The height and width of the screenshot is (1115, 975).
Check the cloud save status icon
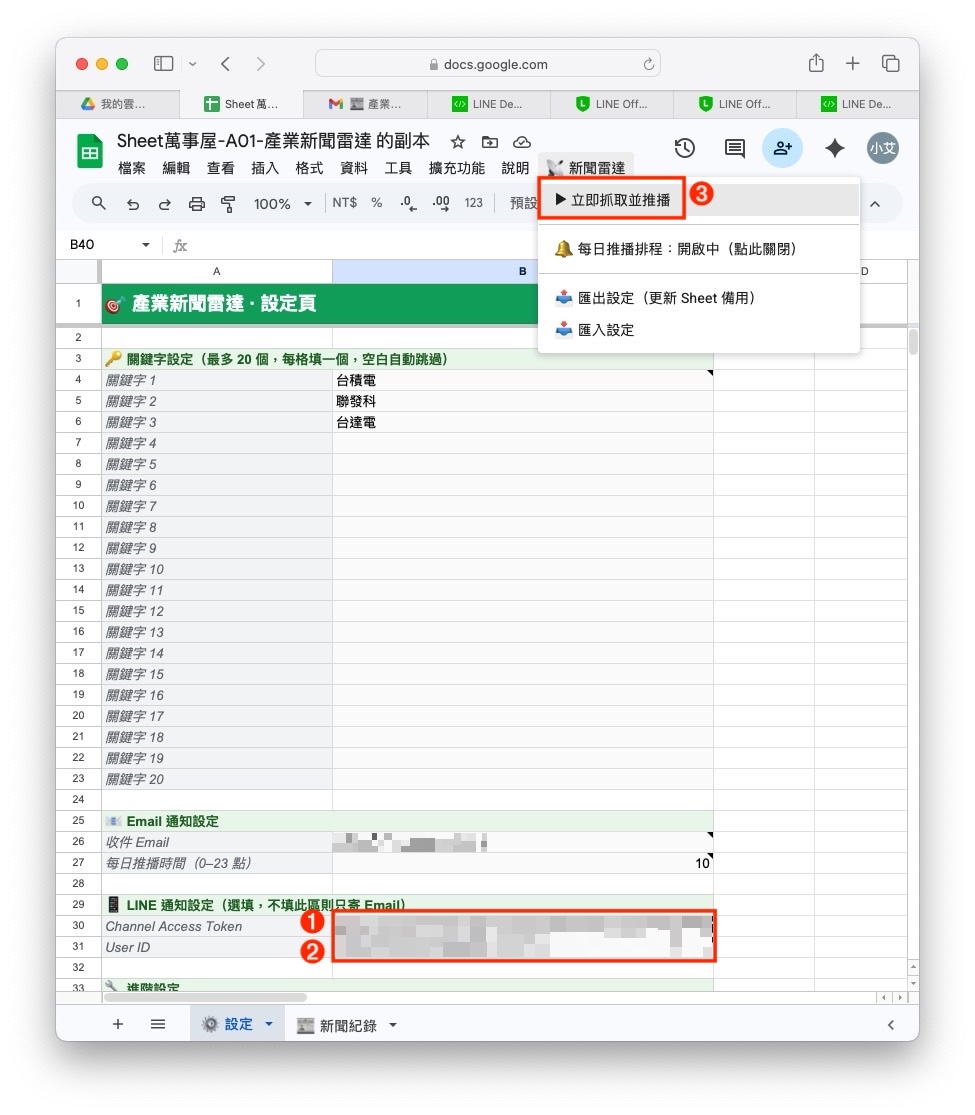[x=522, y=142]
